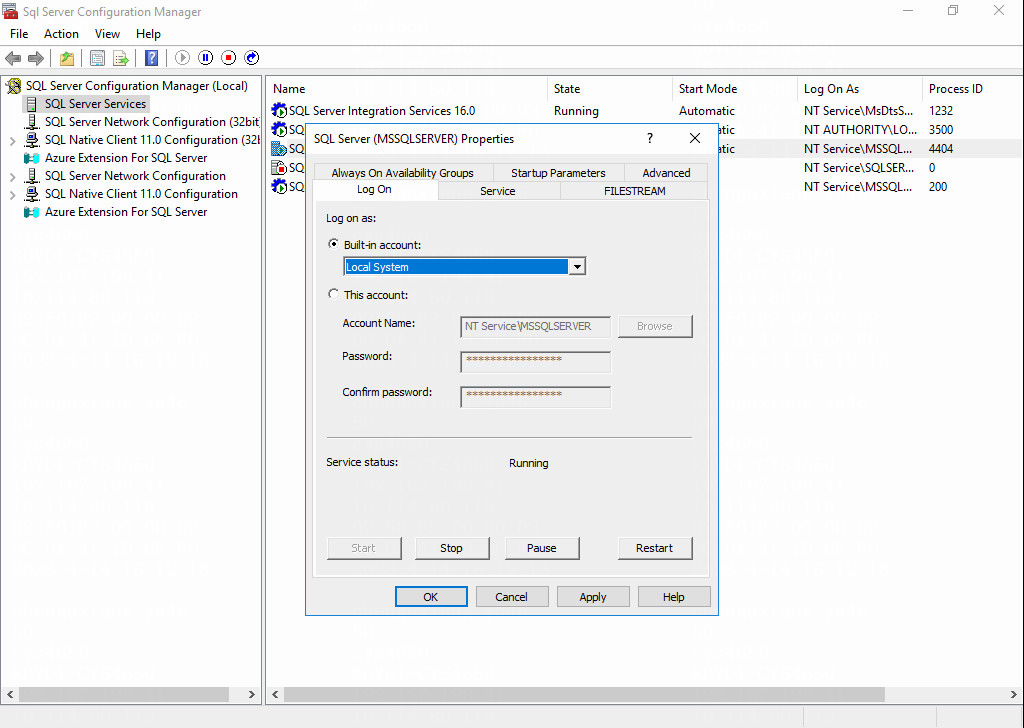Click the right scroll arrow of the tree panel scrollbar
This screenshot has width=1024, height=728.
point(252,694)
